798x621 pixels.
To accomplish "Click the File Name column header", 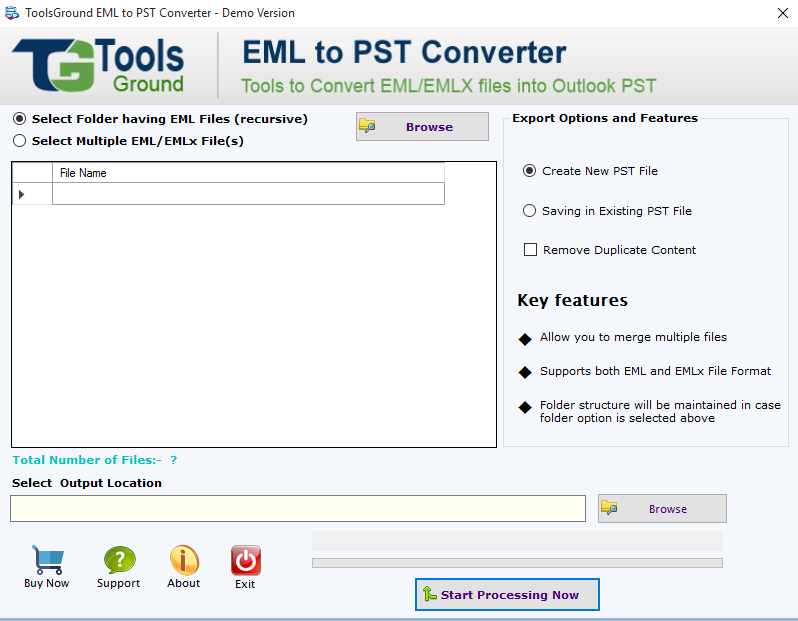I will pos(248,173).
